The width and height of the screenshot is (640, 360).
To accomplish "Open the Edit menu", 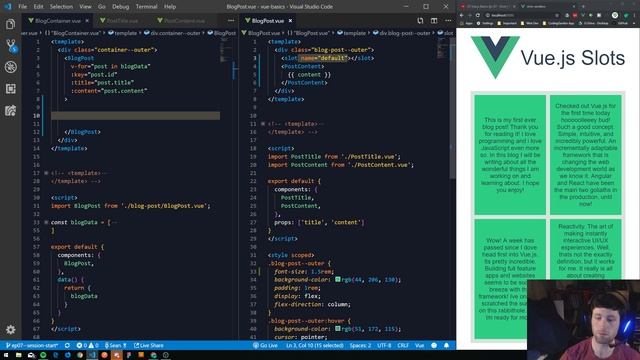I will (38, 7).
